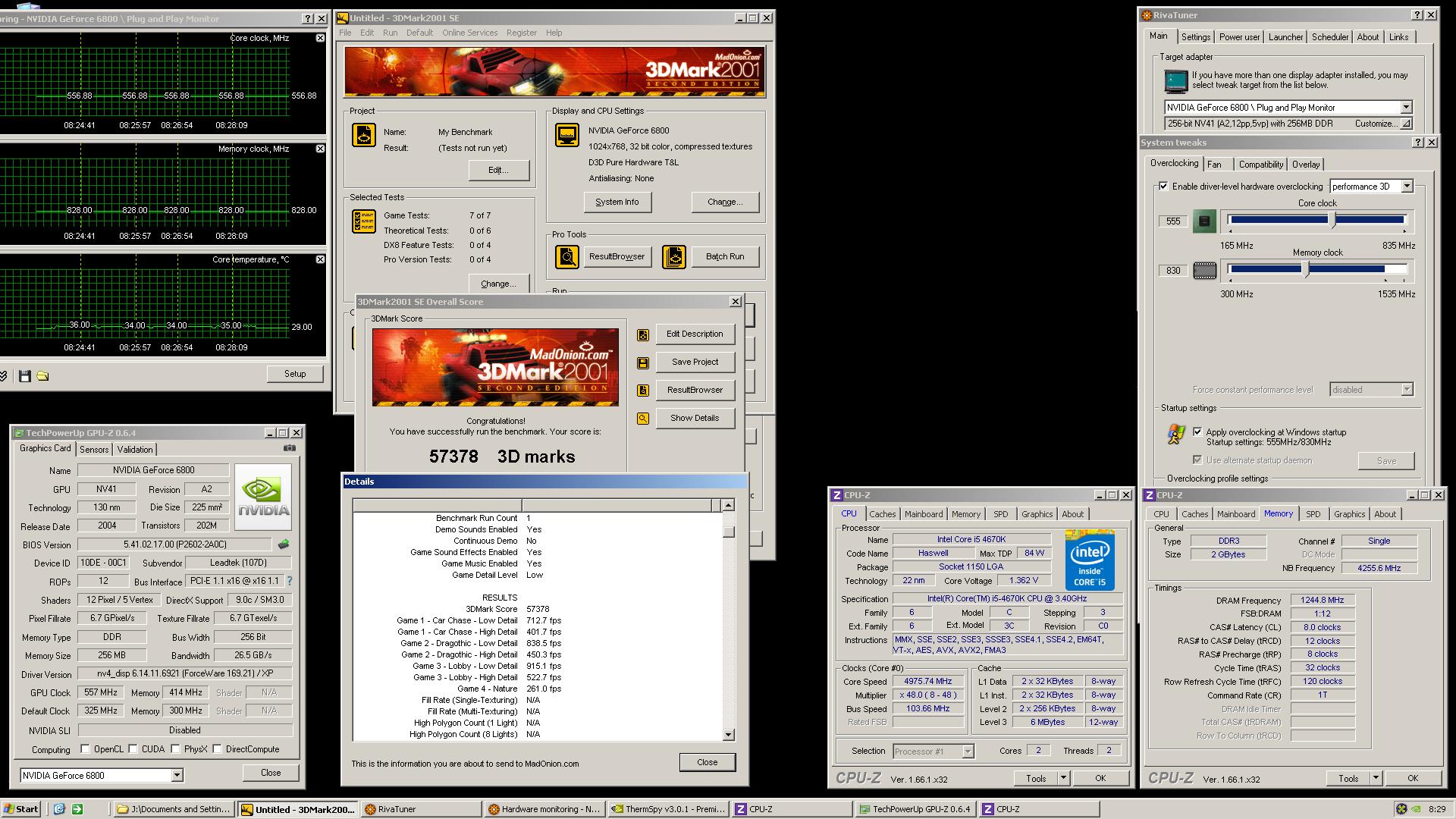Viewport: 1456px width, 819px height.
Task: Switch to Mainboard tab in CPU-Z CPU window
Action: point(923,514)
